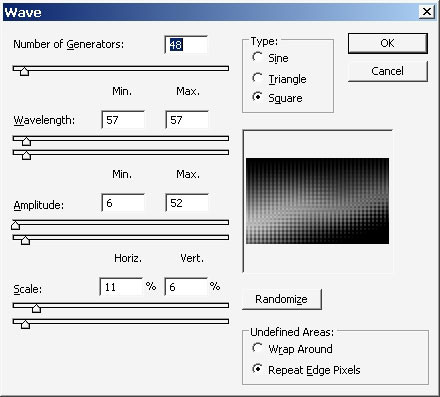Click the Scale Vert. percent field
Image resolution: width=440 pixels, height=397 pixels.
186,287
